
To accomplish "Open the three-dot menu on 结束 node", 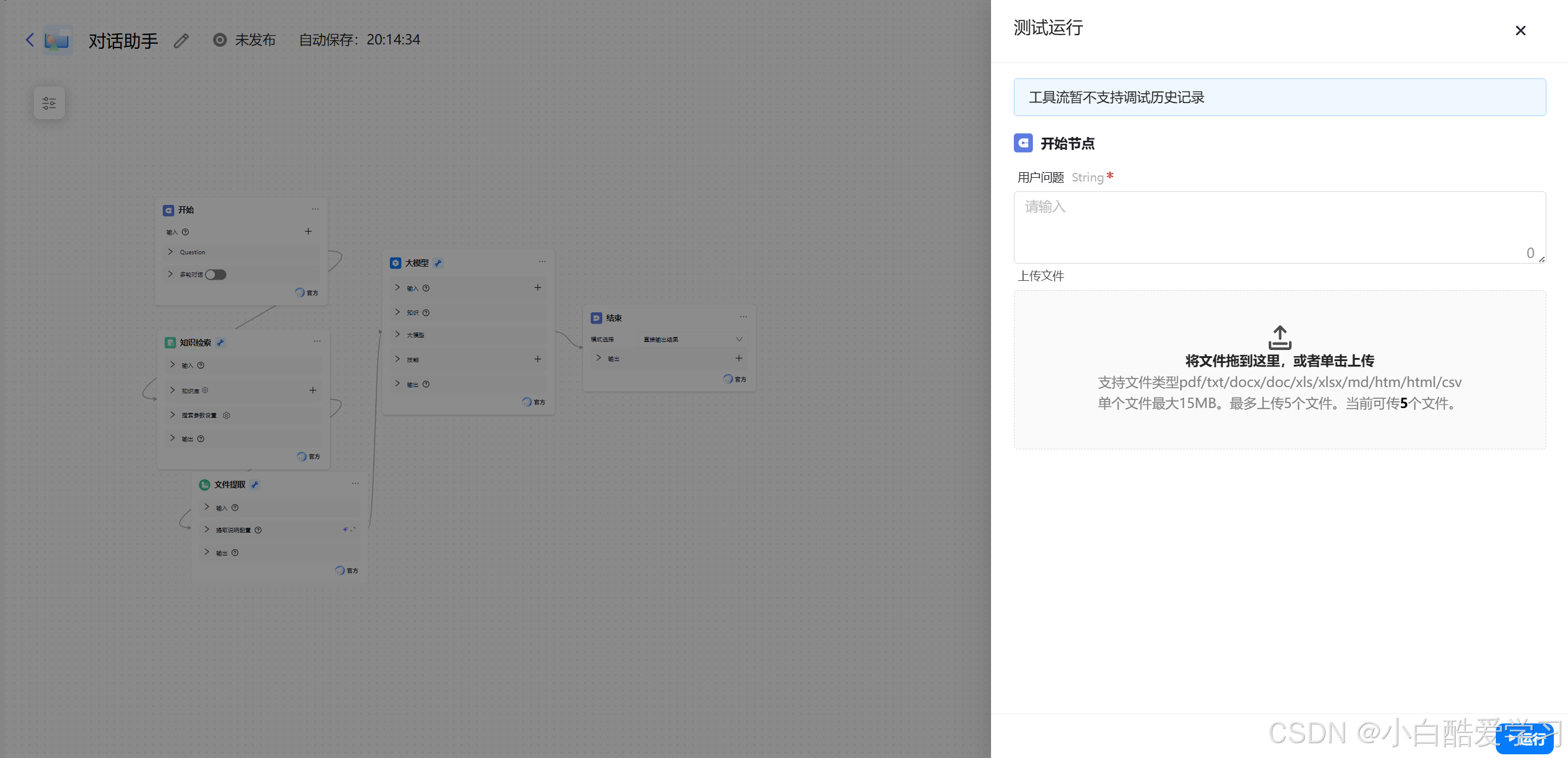I will [x=744, y=317].
